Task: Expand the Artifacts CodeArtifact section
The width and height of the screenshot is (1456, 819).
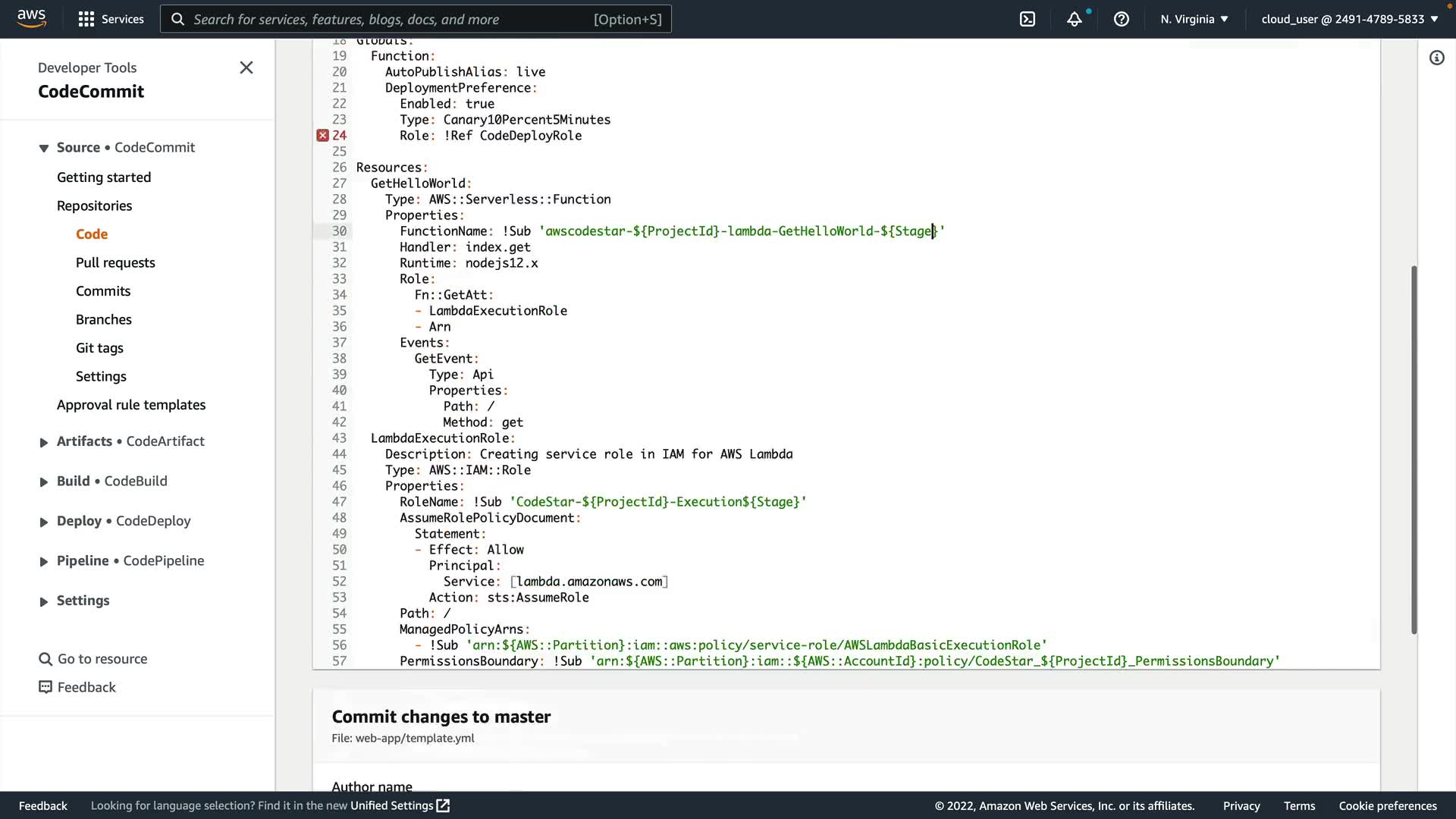Action: 44,442
